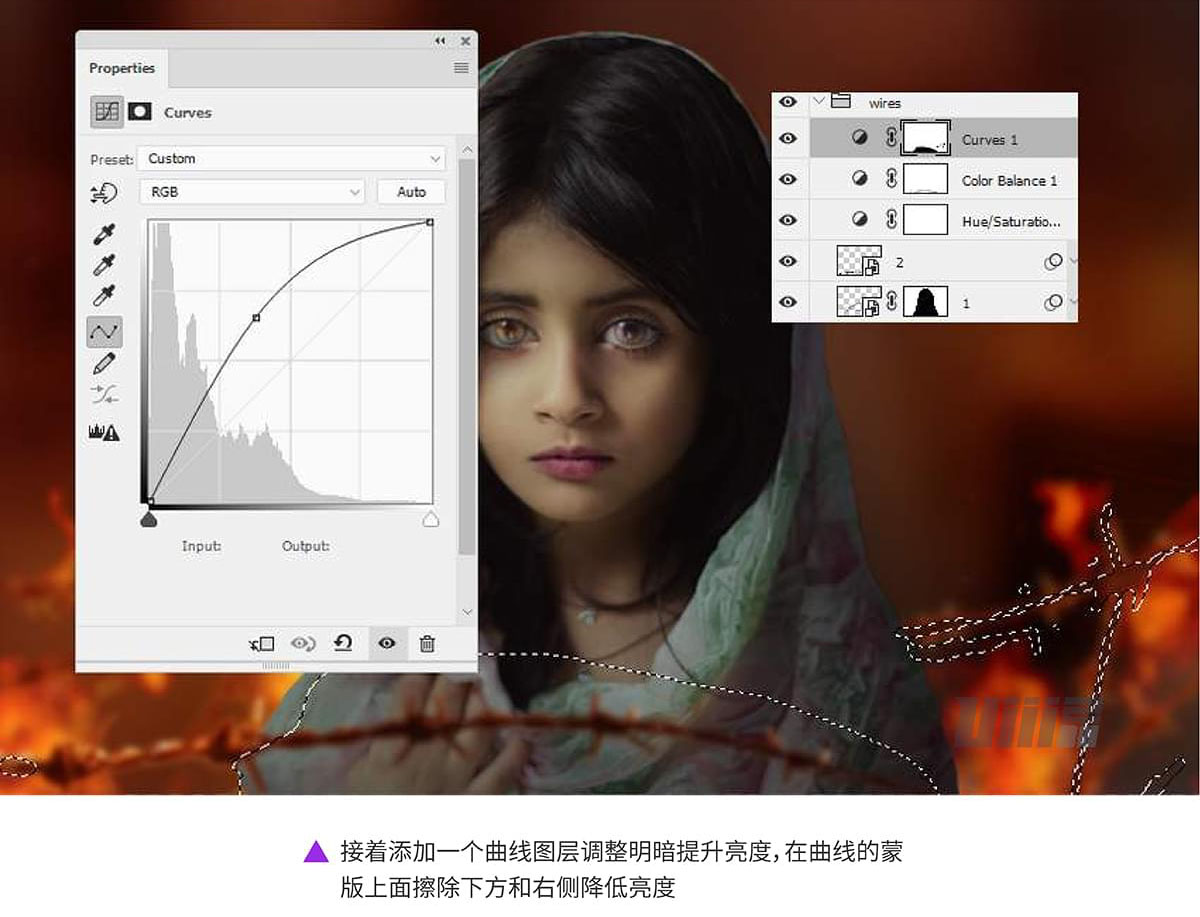
Task: Hide the Hue/Saturation layer
Action: point(788,220)
